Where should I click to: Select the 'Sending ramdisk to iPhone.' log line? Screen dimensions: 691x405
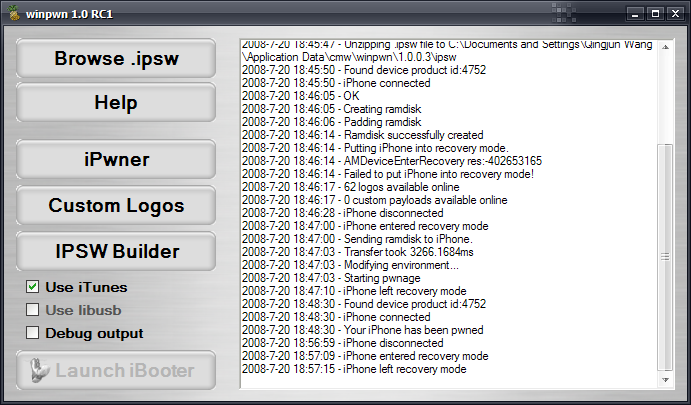(x=357, y=239)
